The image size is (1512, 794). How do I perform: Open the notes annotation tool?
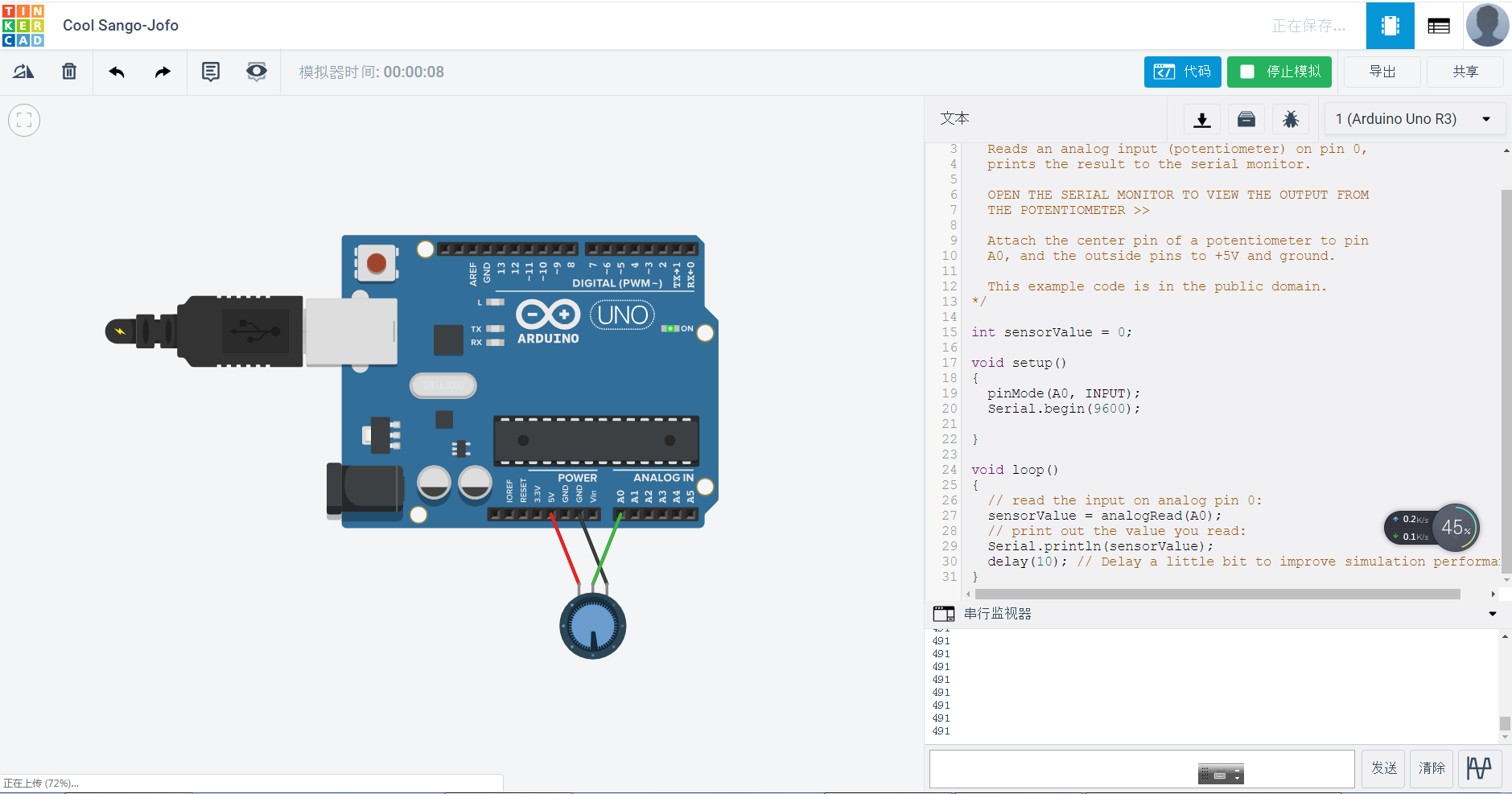coord(210,72)
